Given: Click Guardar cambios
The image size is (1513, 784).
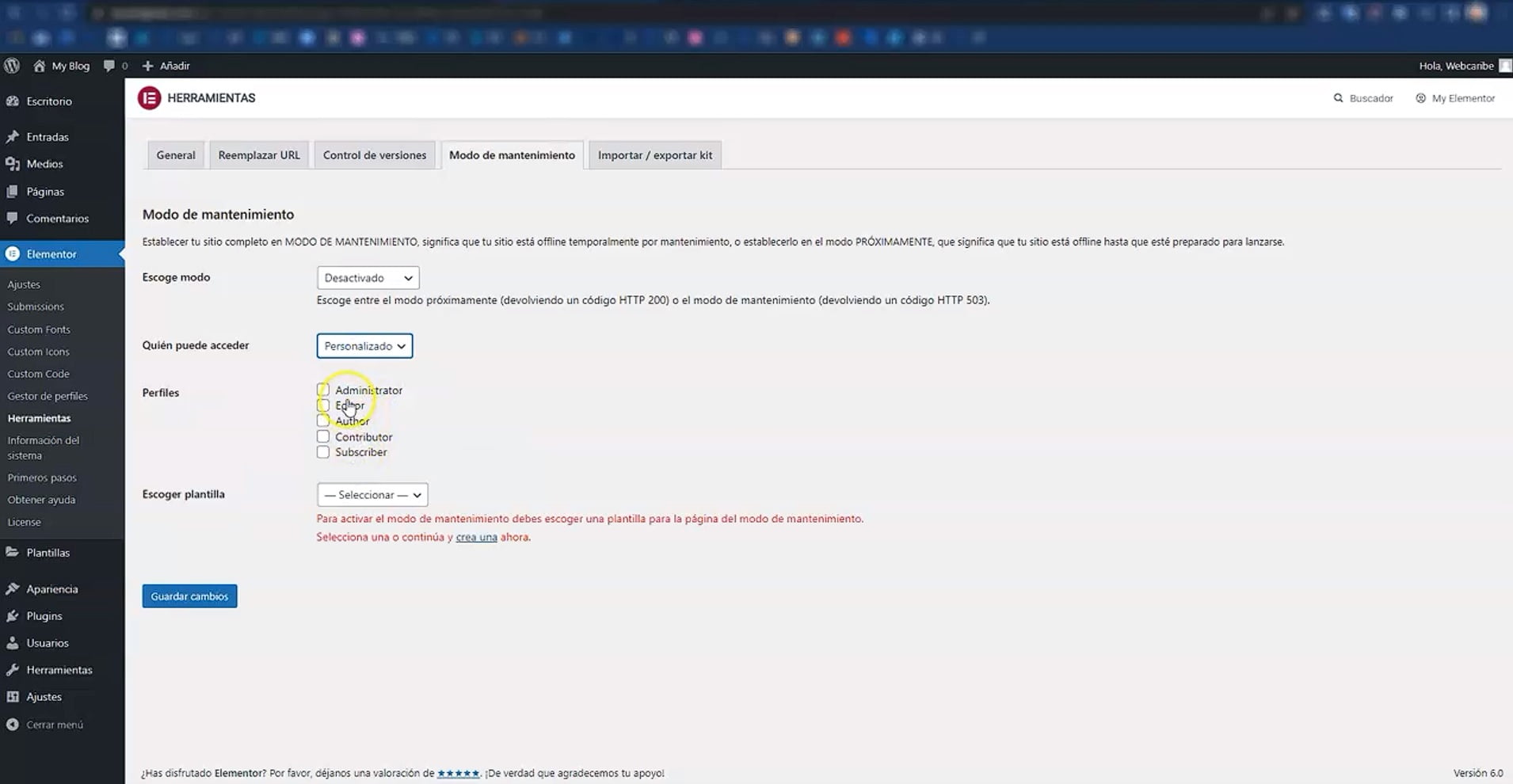Looking at the screenshot, I should (x=189, y=596).
